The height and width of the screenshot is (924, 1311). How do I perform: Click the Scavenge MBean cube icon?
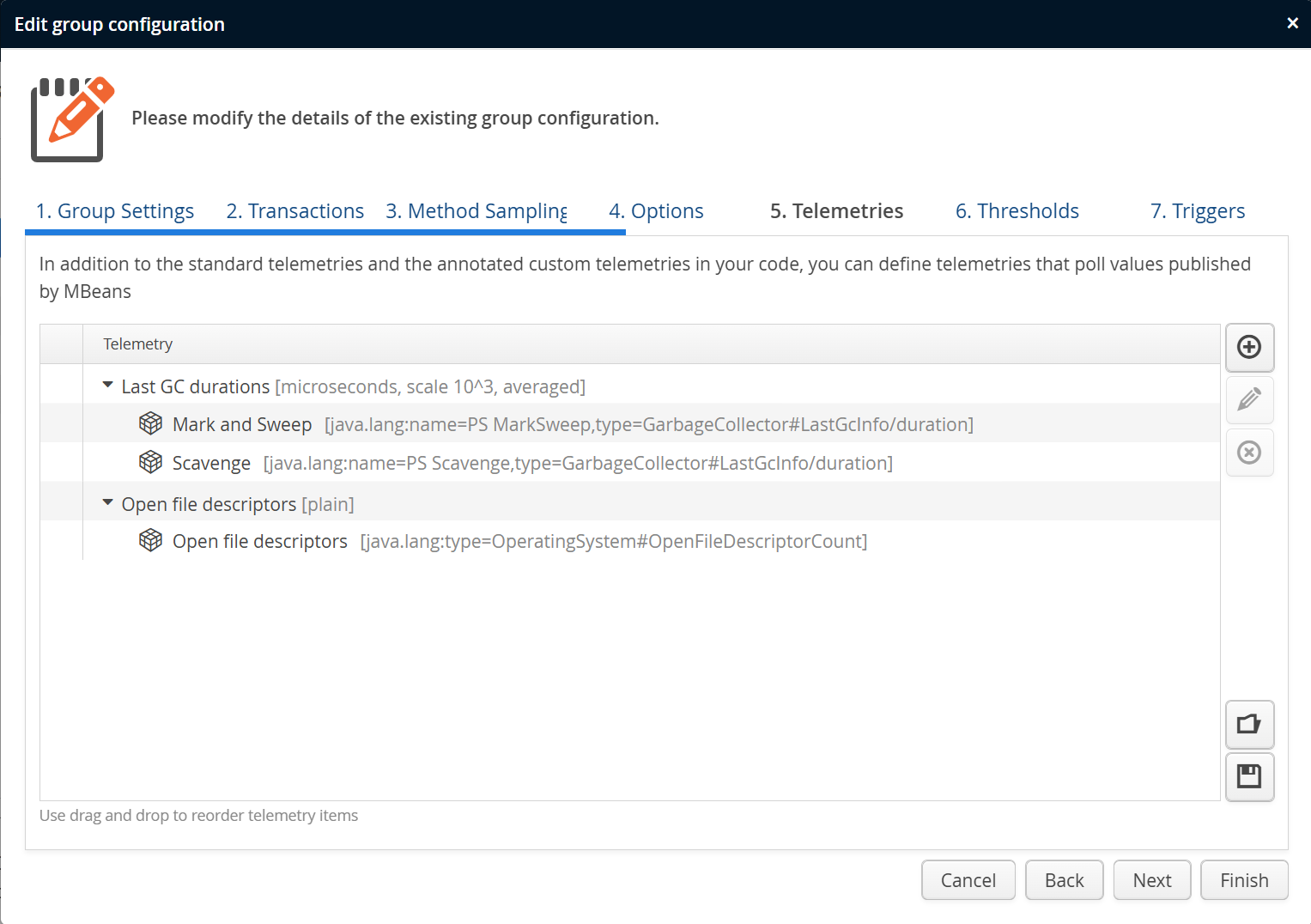(151, 462)
